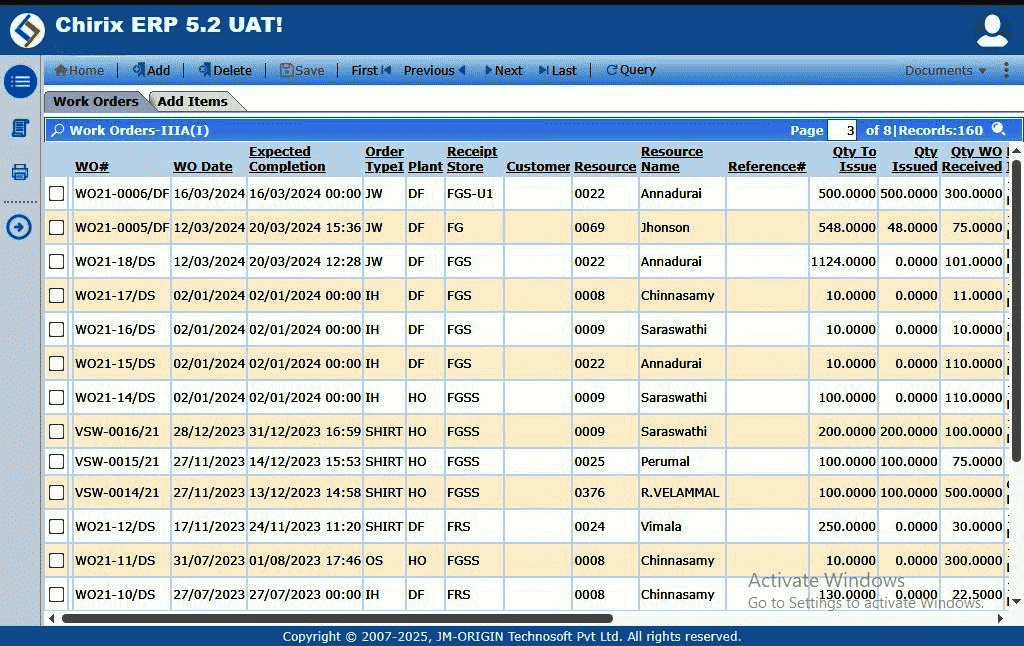Open the three-dot more options menu
The width and height of the screenshot is (1024, 646).
[1006, 71]
